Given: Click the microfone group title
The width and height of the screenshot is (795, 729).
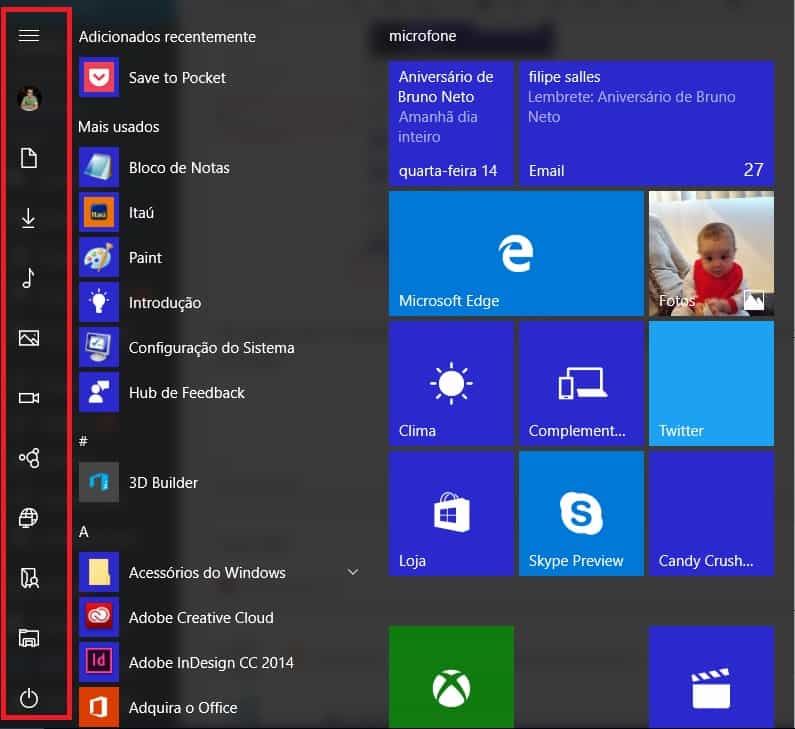Looking at the screenshot, I should pos(423,36).
